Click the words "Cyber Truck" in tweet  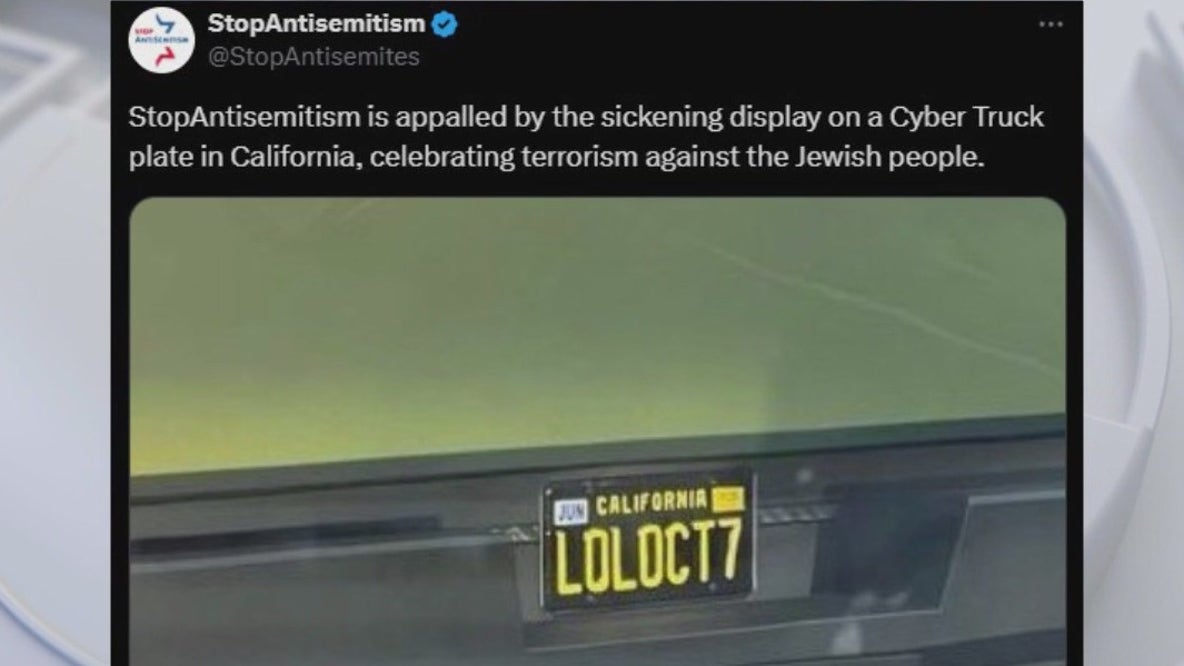click(967, 117)
